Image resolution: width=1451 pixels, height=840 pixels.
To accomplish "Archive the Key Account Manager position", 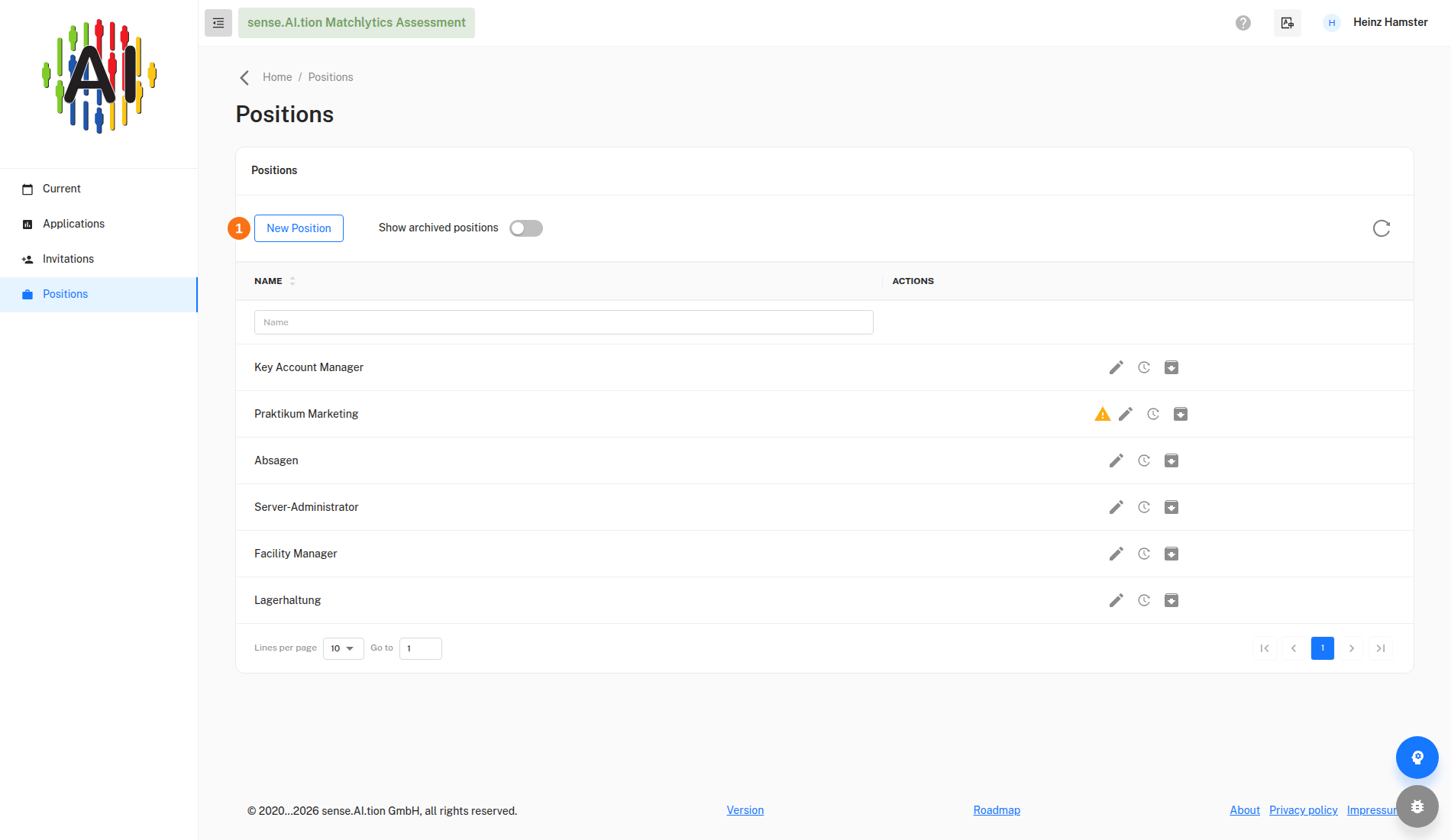I will pos(1171,367).
